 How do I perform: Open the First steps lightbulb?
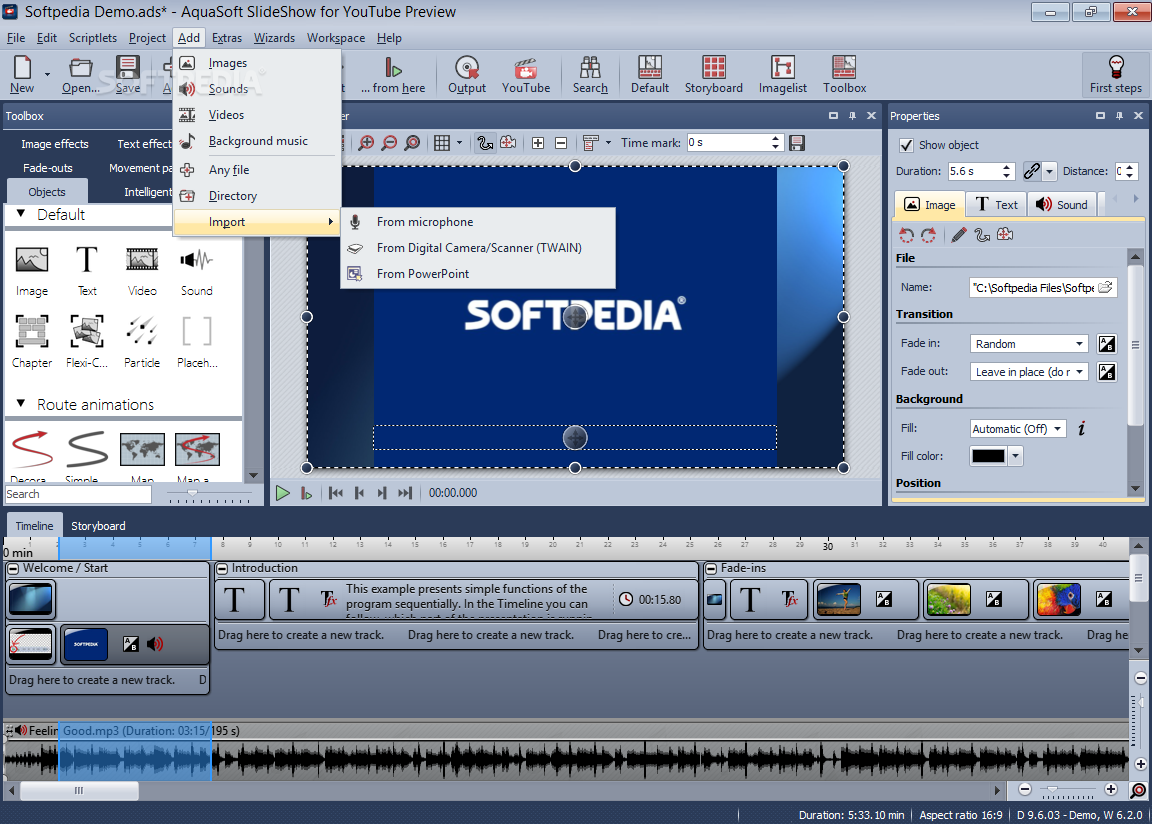point(1115,74)
